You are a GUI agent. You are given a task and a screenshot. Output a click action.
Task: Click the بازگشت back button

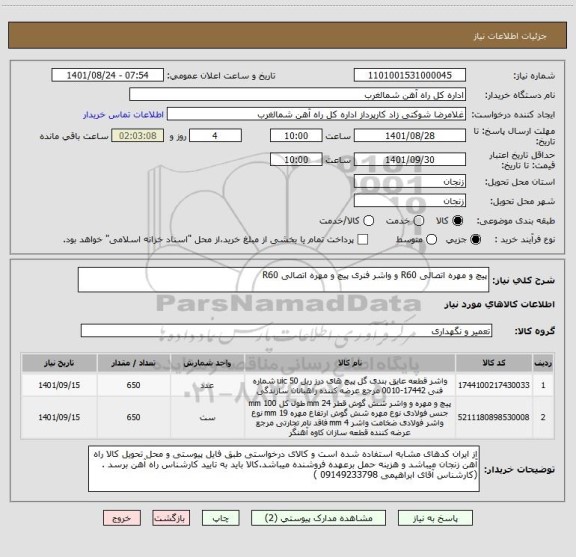(x=171, y=518)
